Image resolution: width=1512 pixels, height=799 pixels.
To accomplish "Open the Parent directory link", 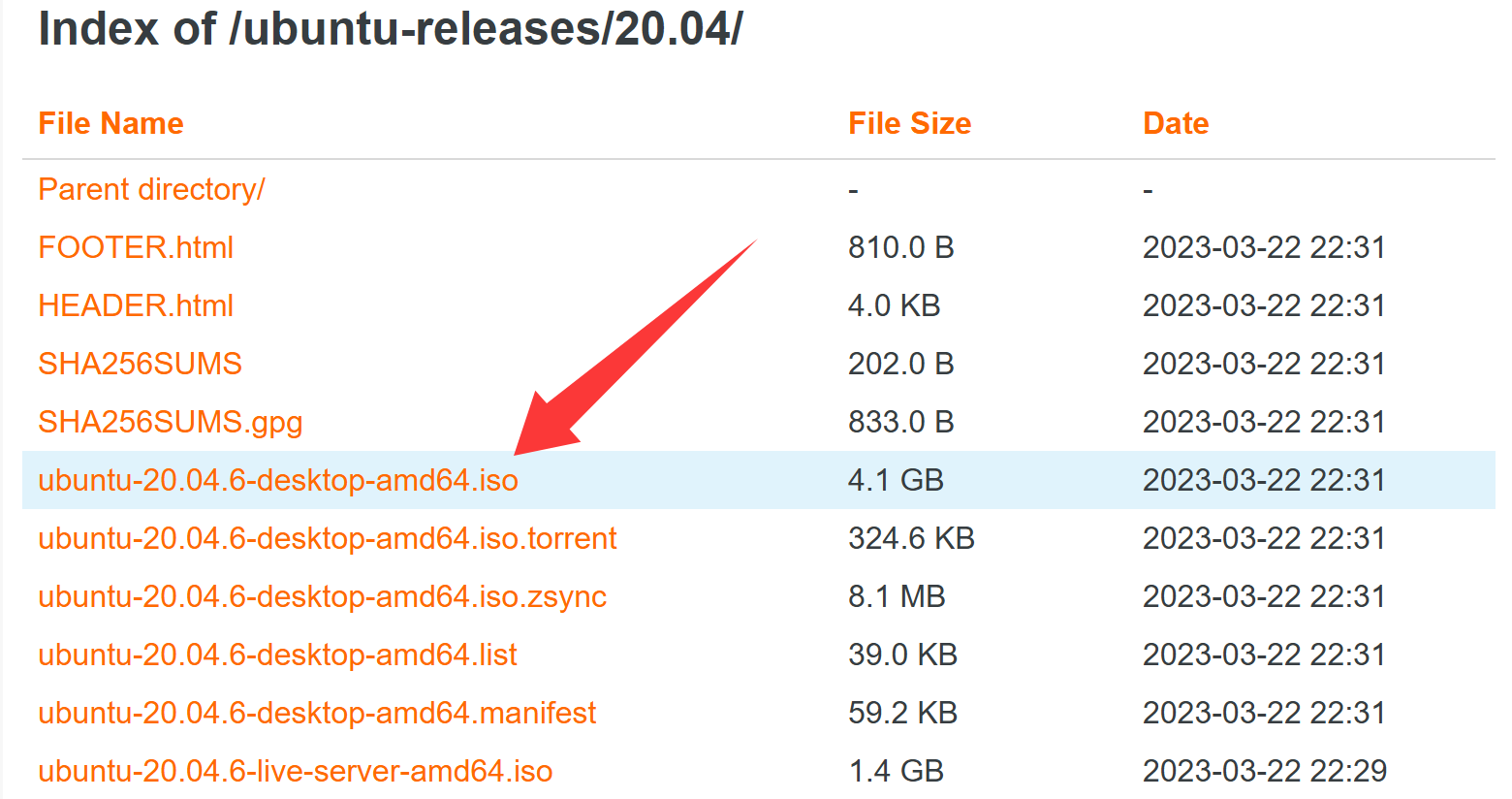I will (151, 189).
